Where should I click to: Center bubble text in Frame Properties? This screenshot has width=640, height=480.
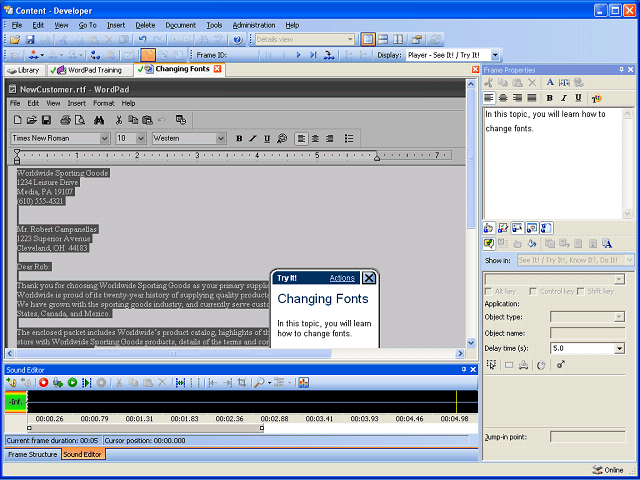(503, 98)
